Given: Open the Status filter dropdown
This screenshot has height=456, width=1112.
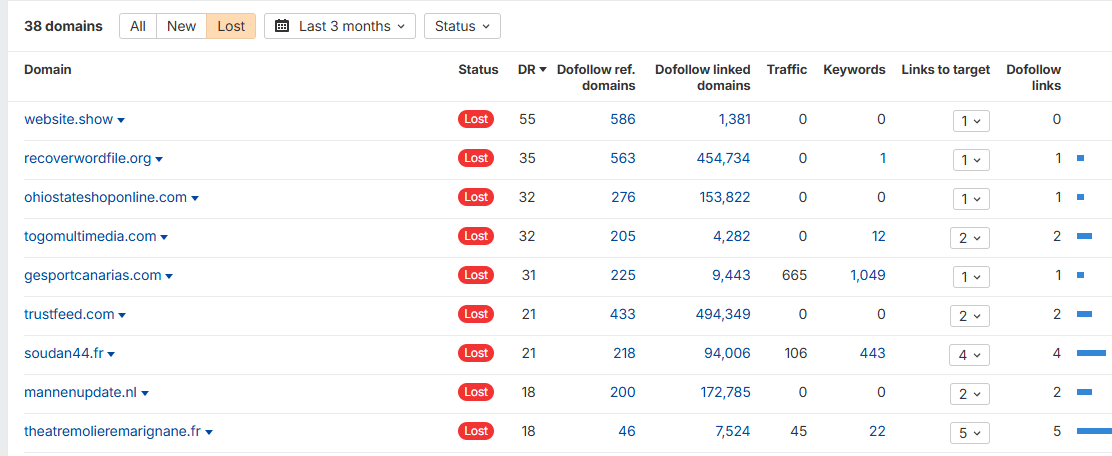Looking at the screenshot, I should [462, 26].
